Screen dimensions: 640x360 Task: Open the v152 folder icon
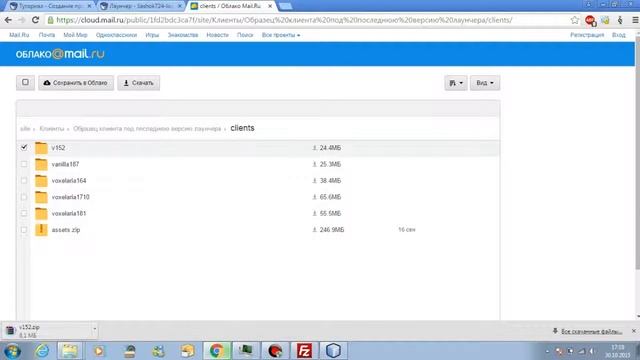tap(41, 148)
